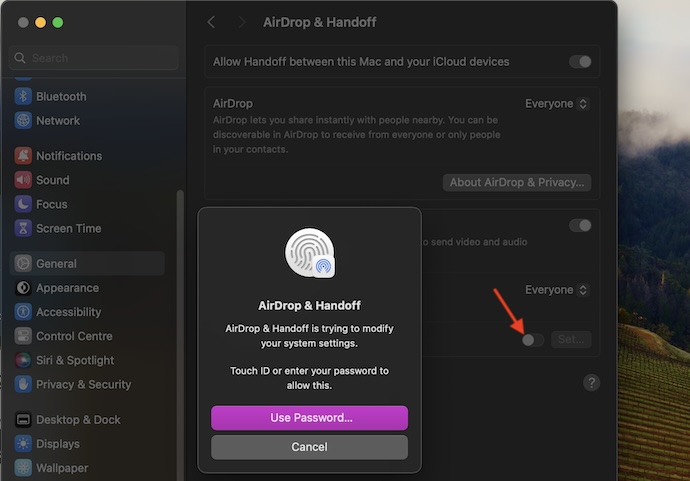Click Use Password button
Screen dimensions: 690x481
309,418
